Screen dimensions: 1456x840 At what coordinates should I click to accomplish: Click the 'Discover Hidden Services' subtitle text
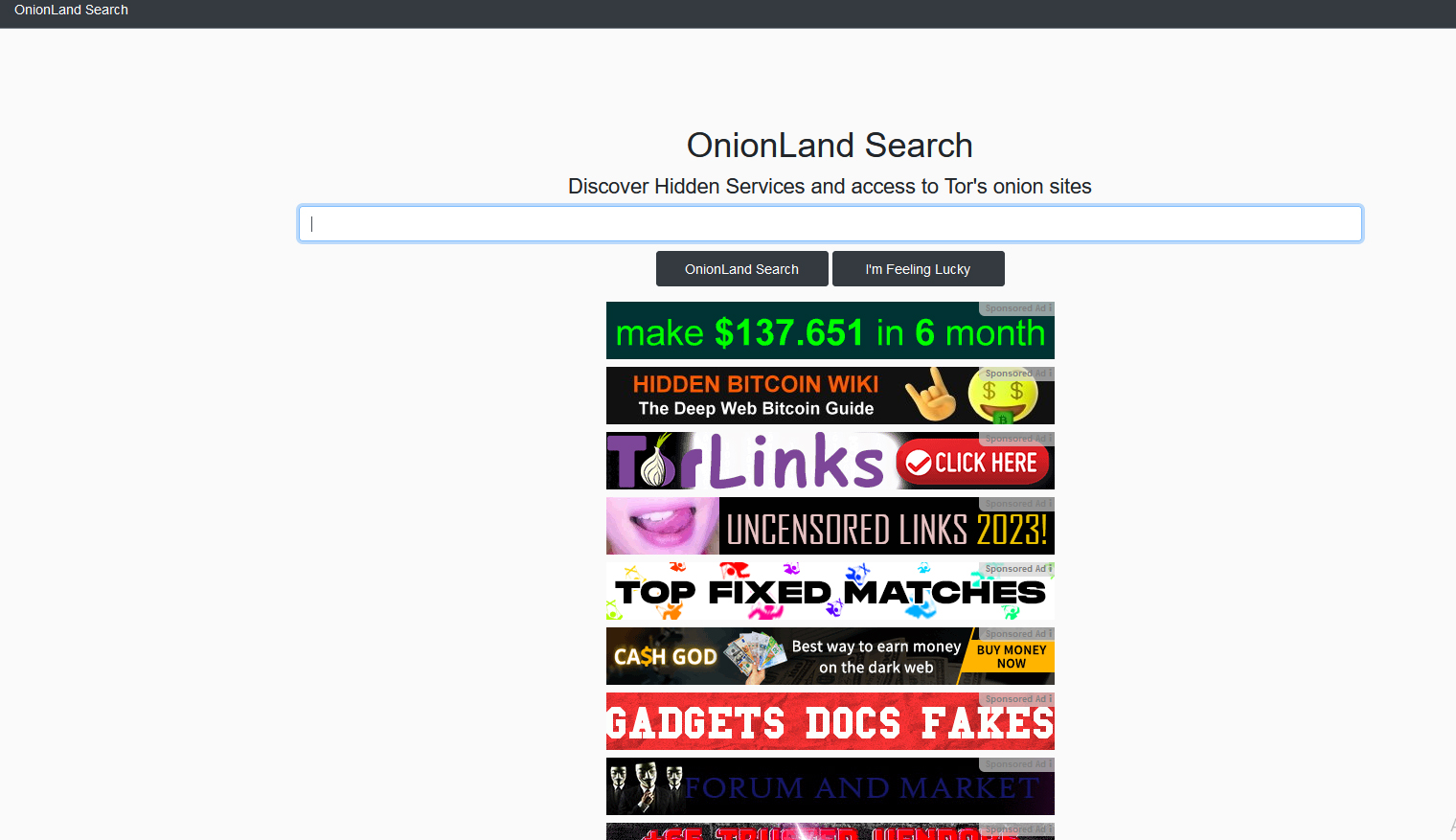tap(830, 186)
